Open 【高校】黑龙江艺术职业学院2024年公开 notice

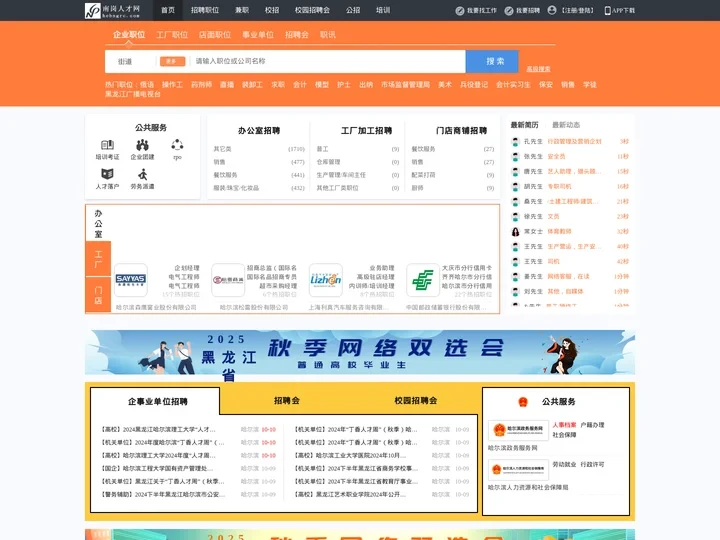(350, 495)
